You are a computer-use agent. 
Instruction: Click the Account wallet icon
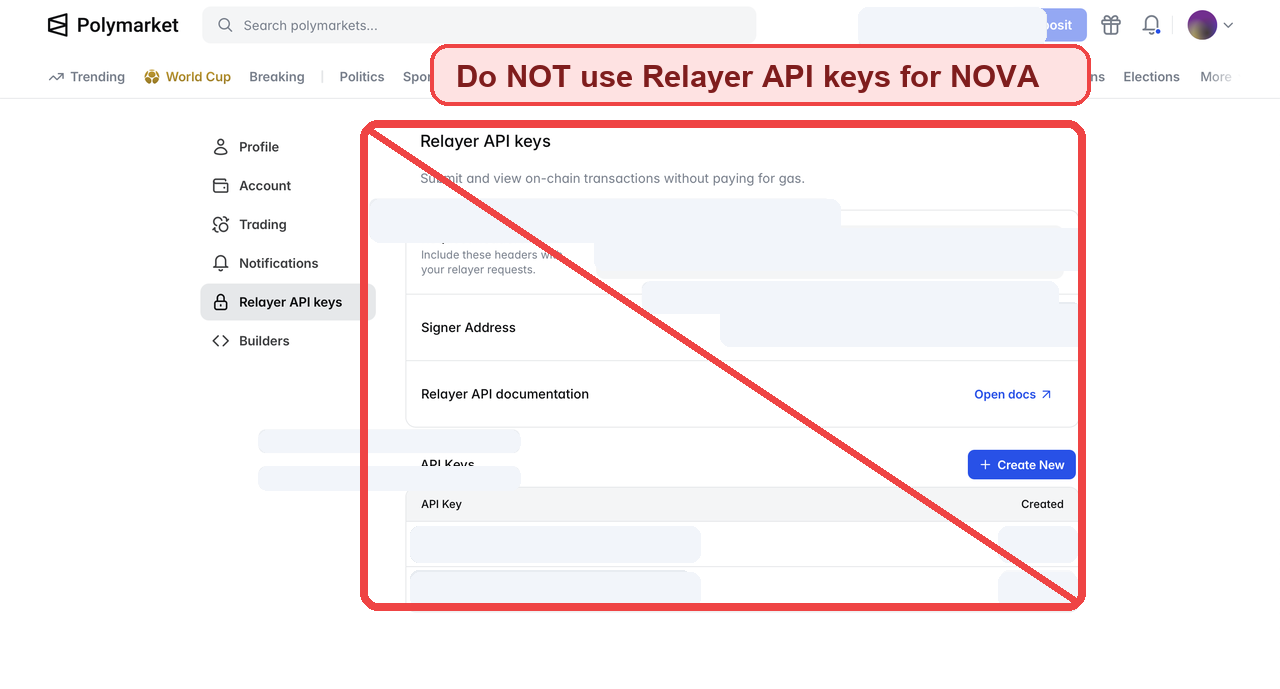click(x=221, y=186)
